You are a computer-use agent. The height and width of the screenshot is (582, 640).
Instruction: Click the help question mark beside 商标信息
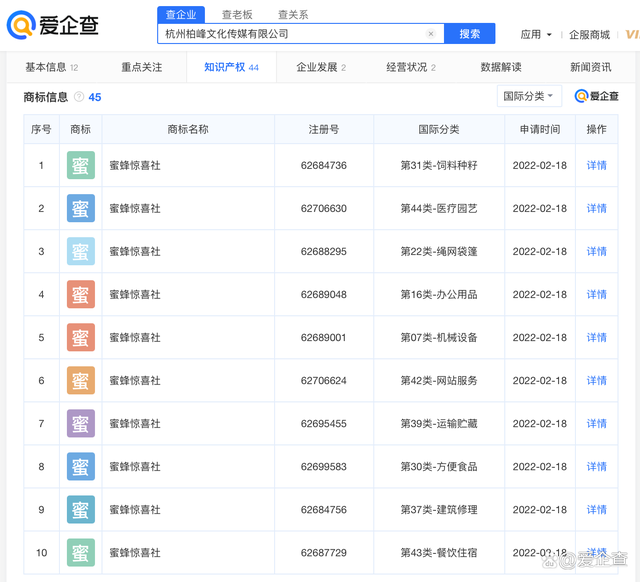[79, 97]
